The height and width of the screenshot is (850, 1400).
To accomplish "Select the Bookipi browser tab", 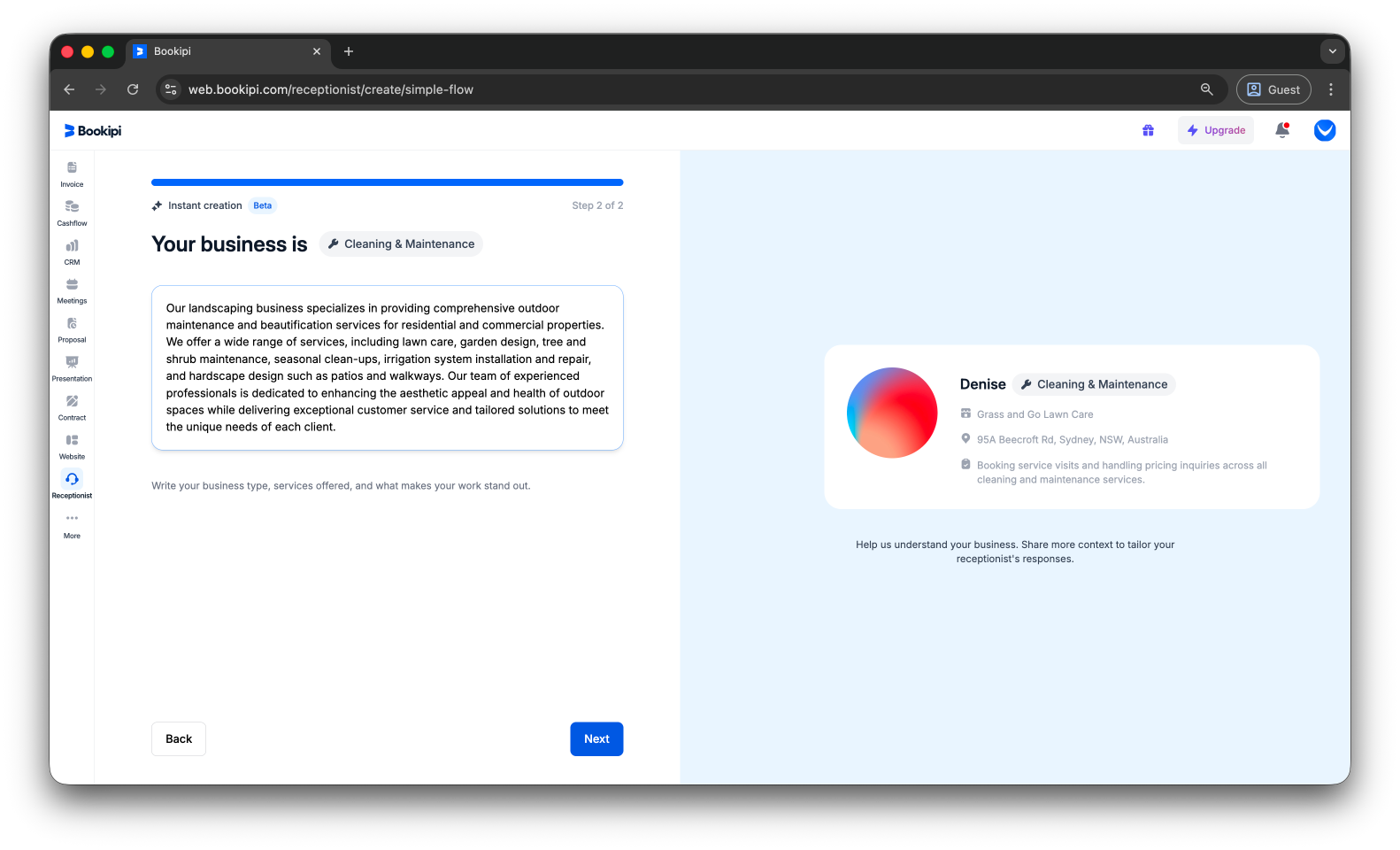I will click(227, 51).
